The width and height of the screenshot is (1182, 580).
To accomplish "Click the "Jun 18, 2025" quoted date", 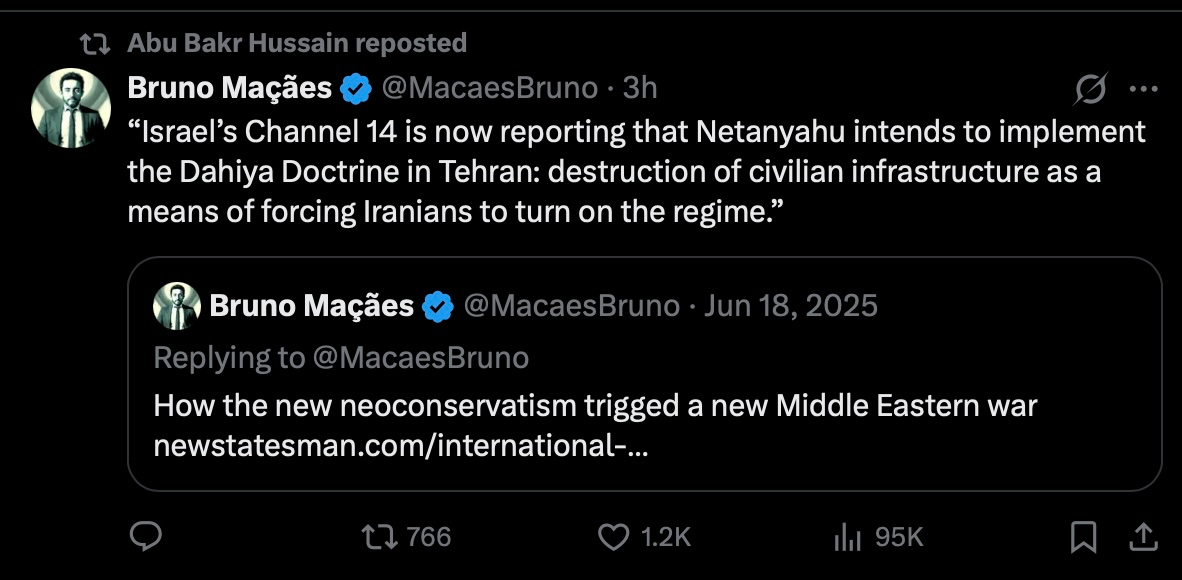I will tap(790, 305).
